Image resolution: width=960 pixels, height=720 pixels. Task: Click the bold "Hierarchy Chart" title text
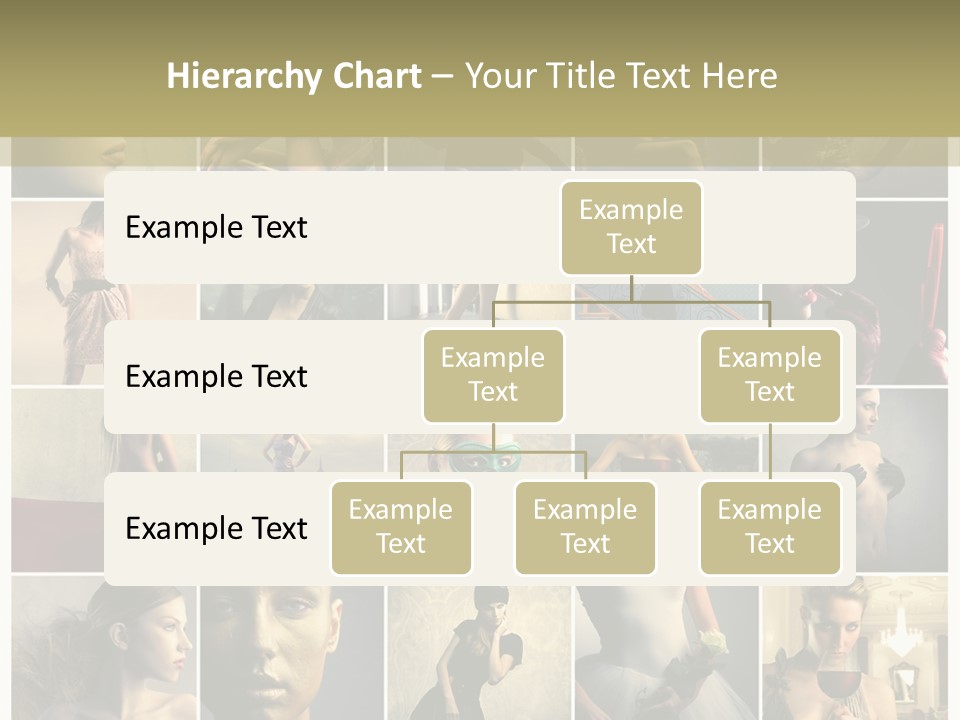[294, 76]
